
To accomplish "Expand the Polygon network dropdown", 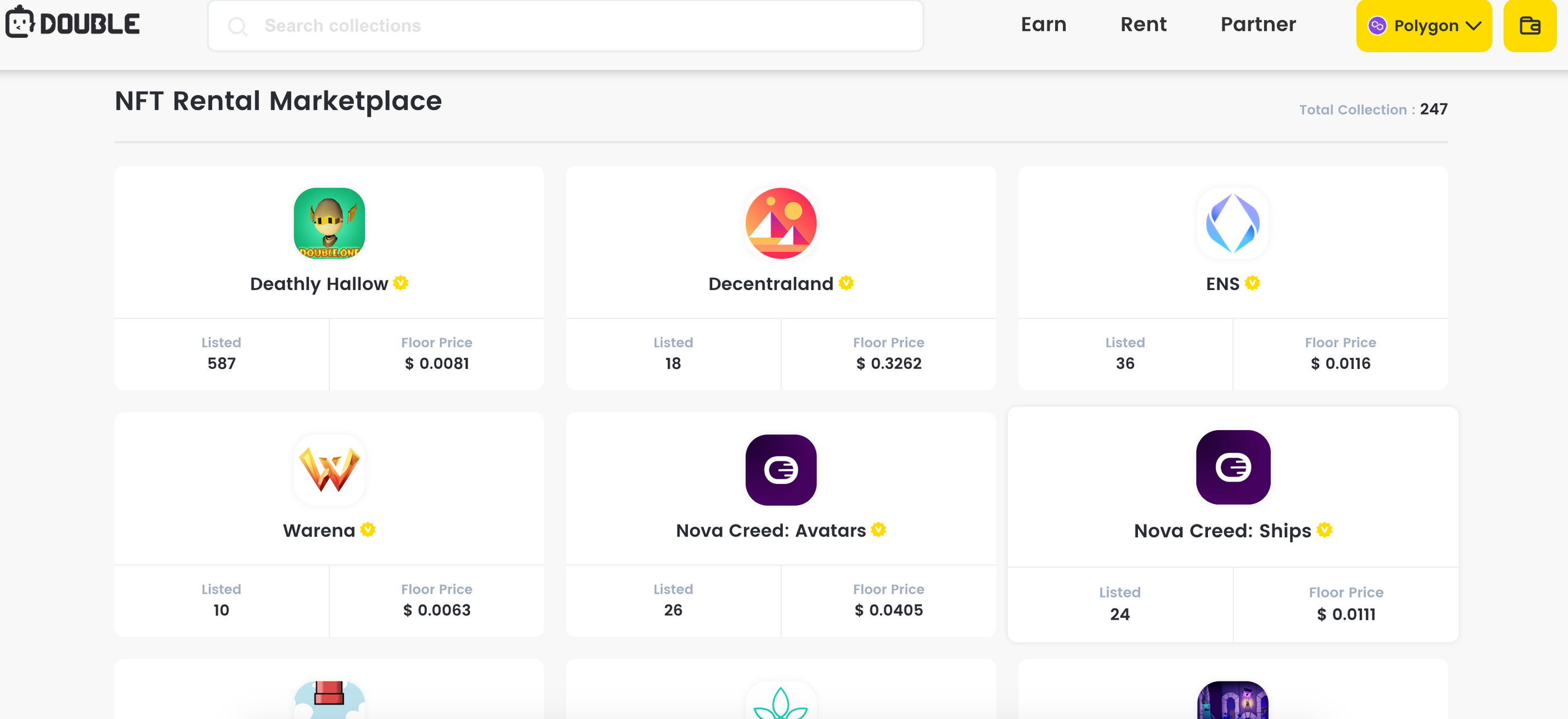I will [1424, 26].
